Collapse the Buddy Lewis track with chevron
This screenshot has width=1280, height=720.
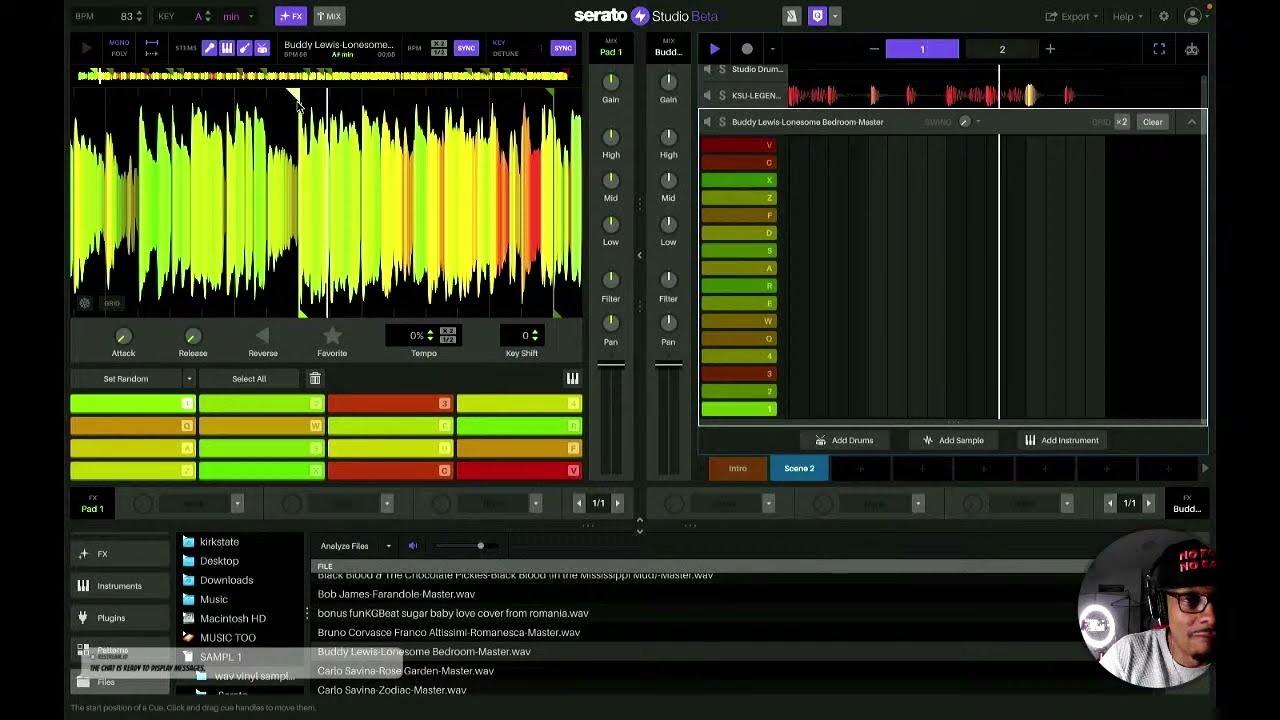[x=1191, y=122]
